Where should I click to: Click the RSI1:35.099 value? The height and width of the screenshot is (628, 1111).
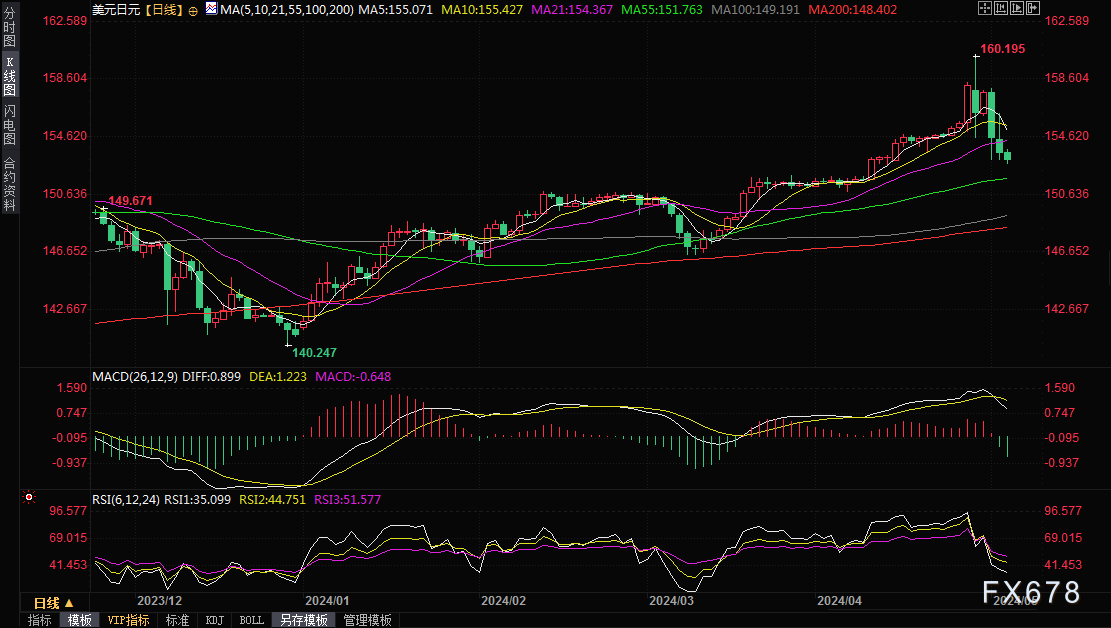[x=198, y=499]
